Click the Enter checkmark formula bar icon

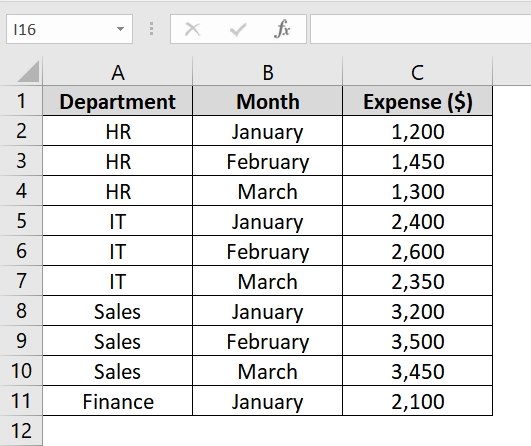[x=238, y=29]
